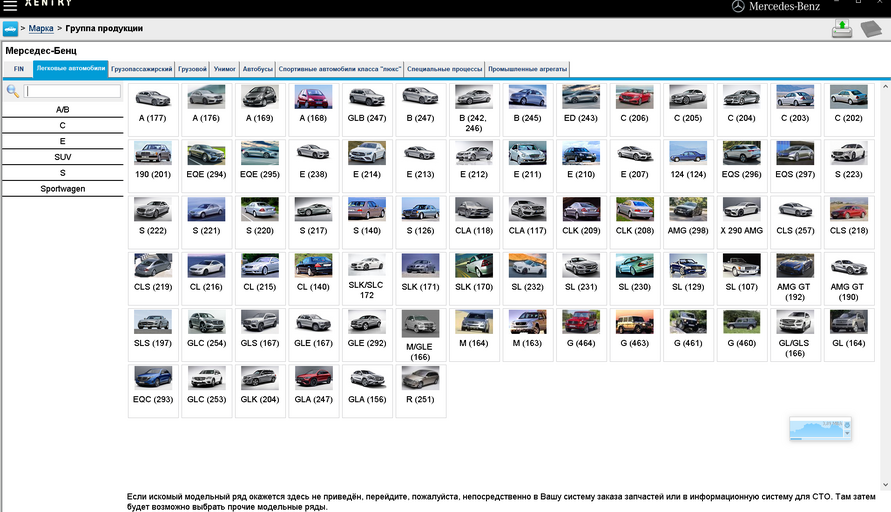891x512 pixels.
Task: Choose the AMG (298) model
Action: 688,222
